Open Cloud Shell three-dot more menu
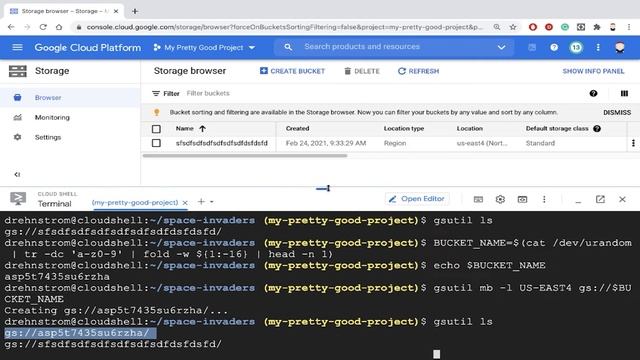The image size is (640, 360). (544, 199)
